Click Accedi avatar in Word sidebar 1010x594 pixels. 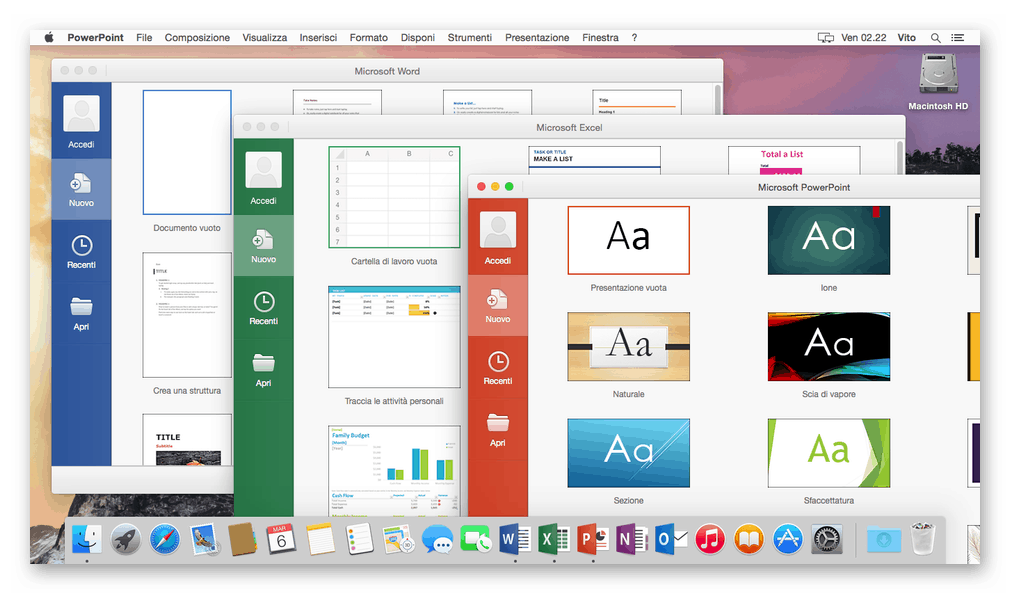coord(81,114)
